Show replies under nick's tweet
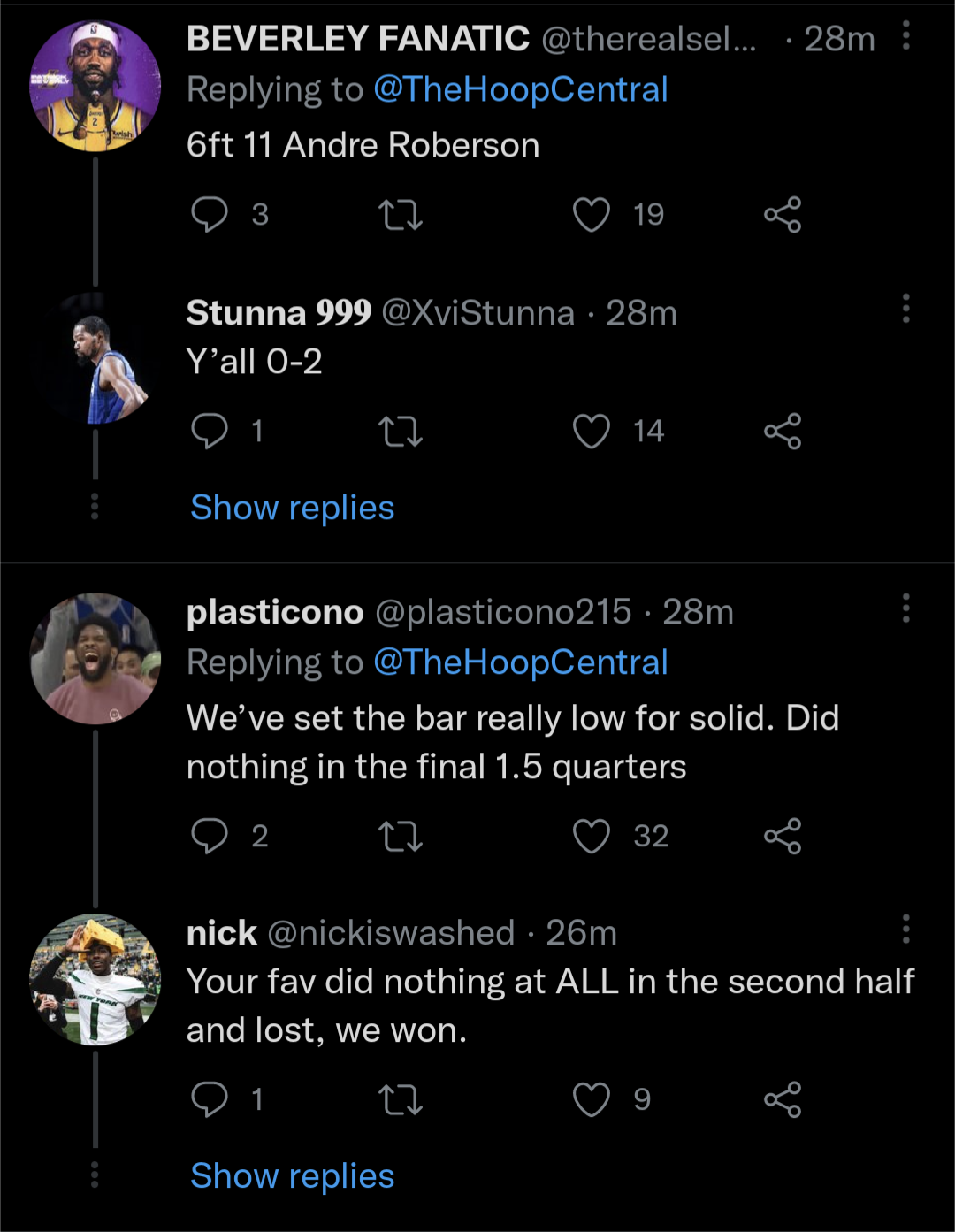Image resolution: width=955 pixels, height=1232 pixels. coord(292,1176)
